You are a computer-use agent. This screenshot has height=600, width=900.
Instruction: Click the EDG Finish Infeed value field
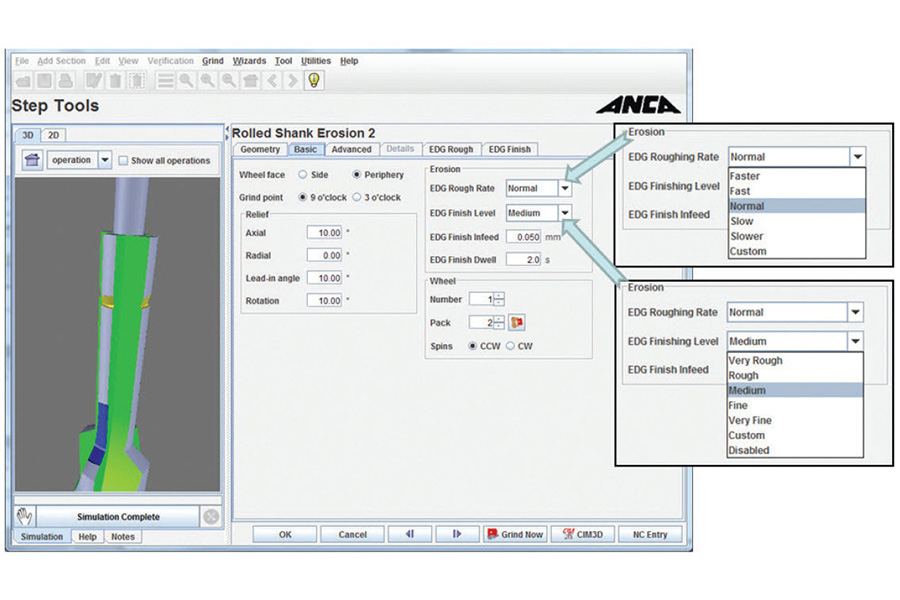523,237
